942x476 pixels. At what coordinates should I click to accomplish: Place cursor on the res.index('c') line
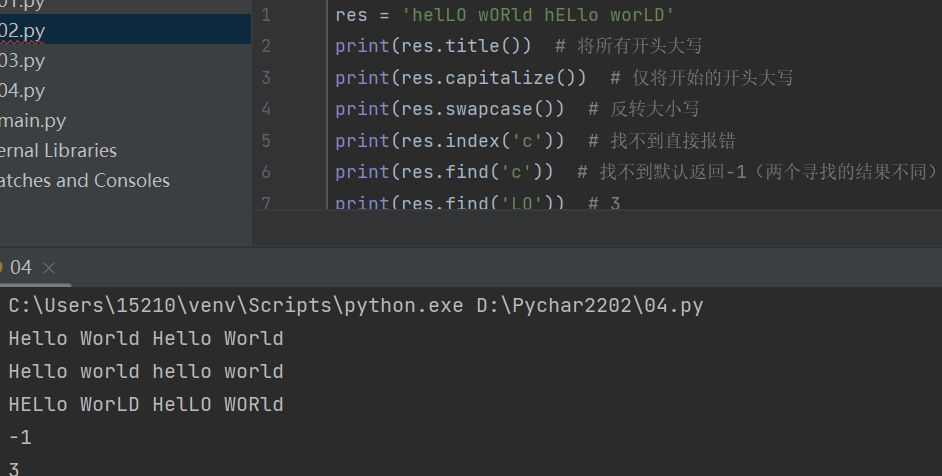click(x=449, y=141)
